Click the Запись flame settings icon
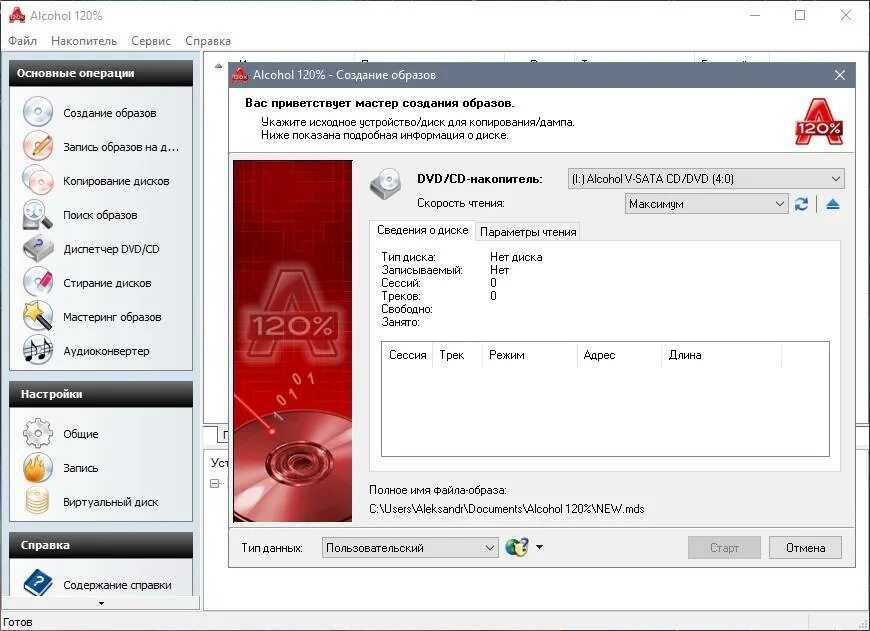The image size is (870, 631). tap(38, 467)
